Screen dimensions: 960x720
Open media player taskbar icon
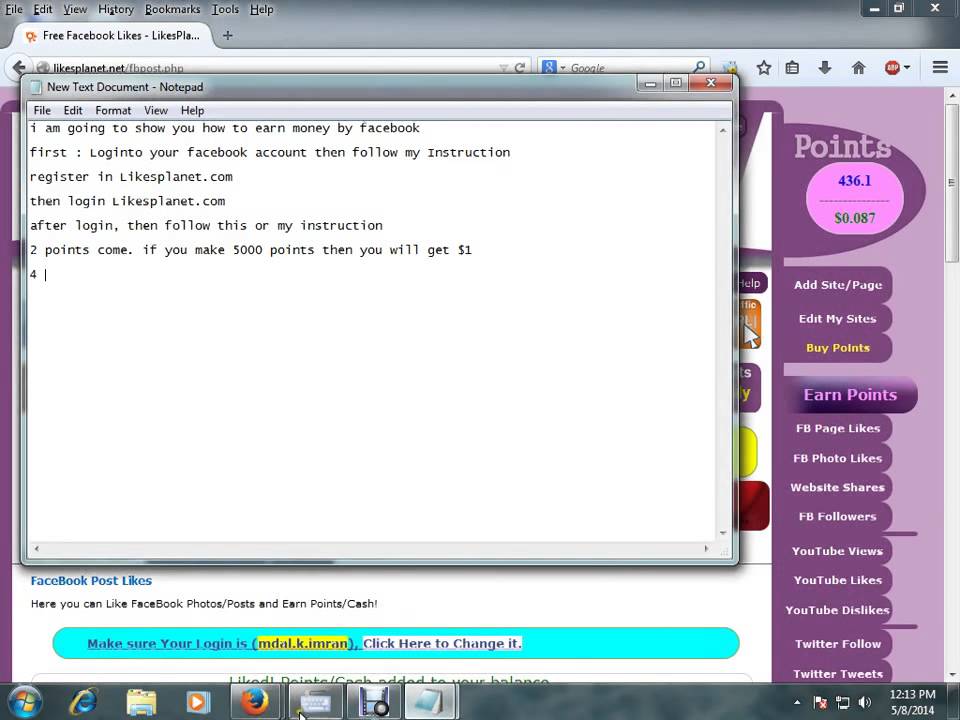197,702
